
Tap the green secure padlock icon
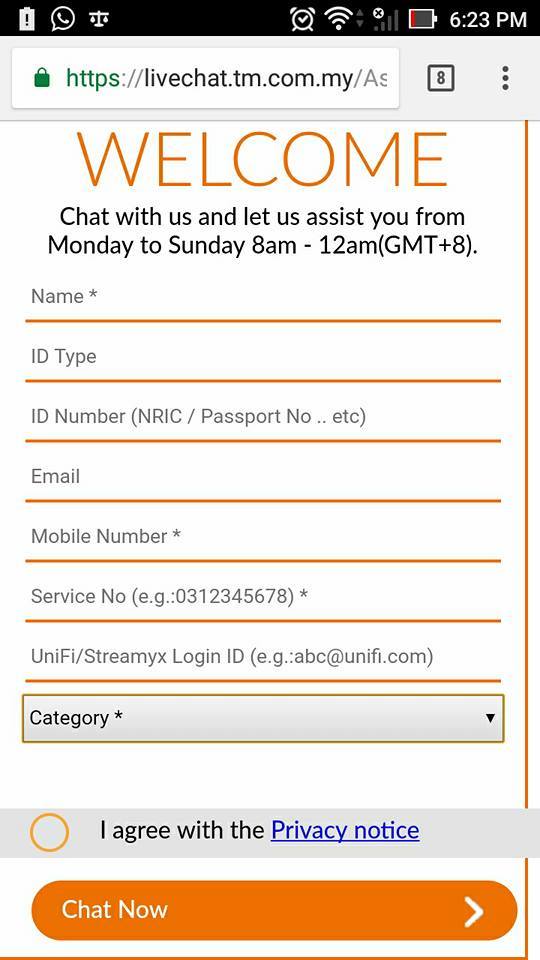(x=42, y=78)
